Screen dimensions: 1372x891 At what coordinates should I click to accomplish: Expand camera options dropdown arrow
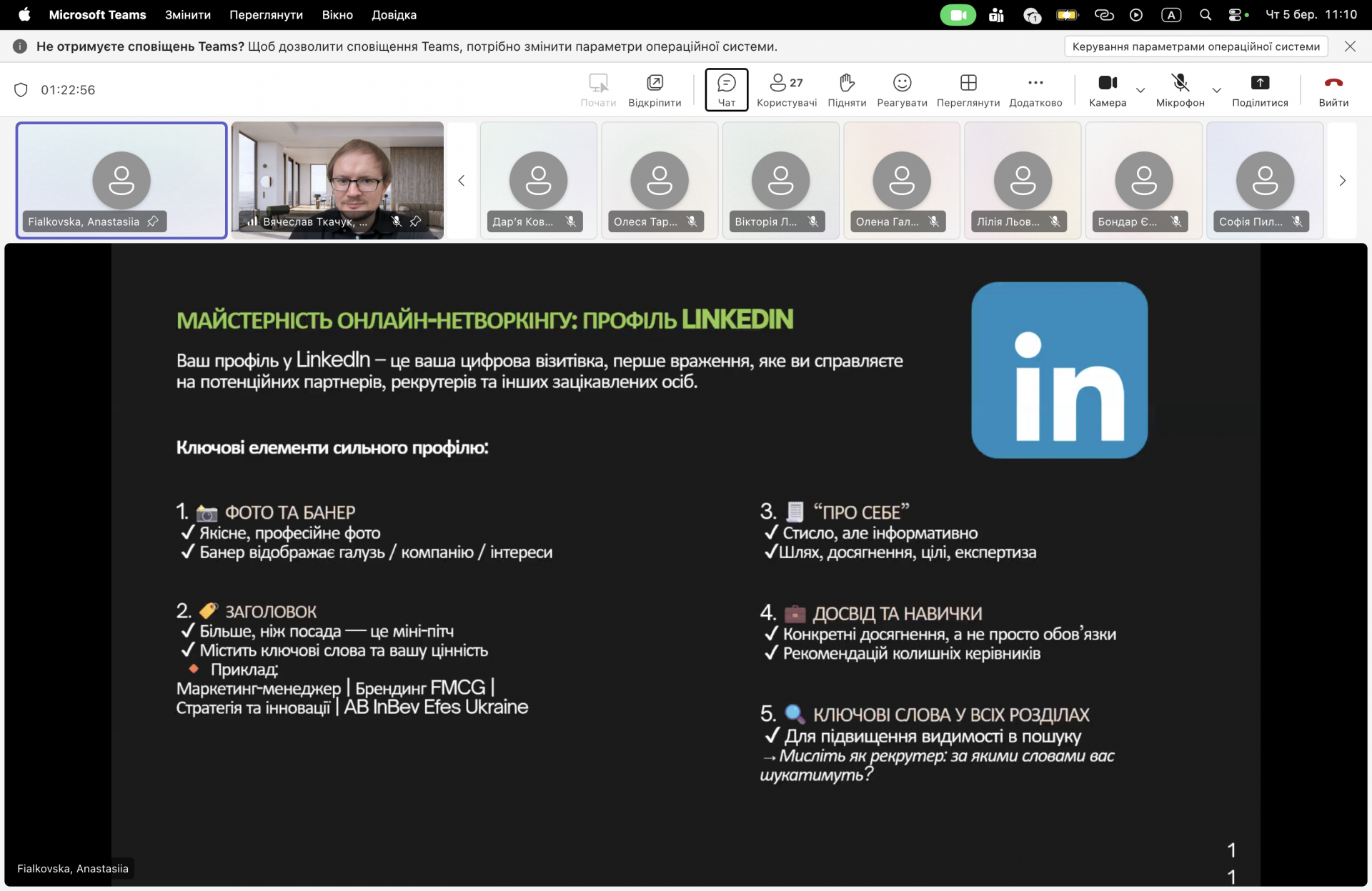[x=1140, y=91]
